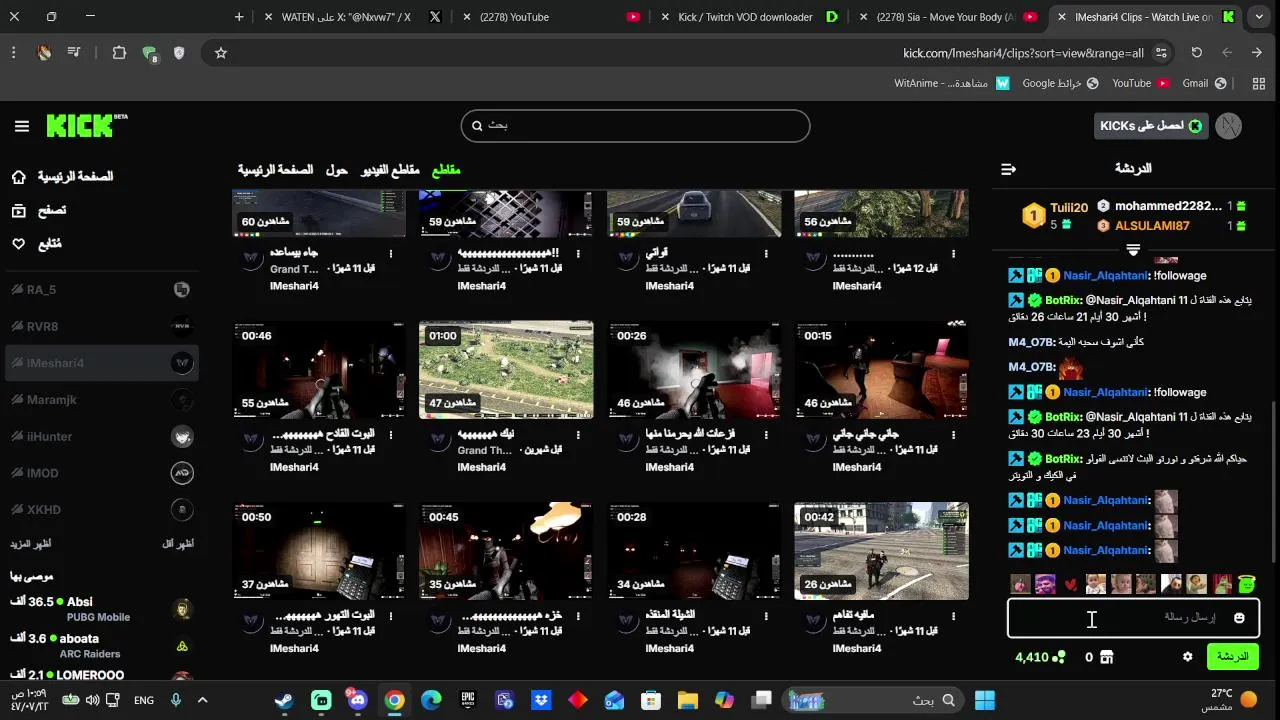Open recommended channel Absi
Viewport: 1280px width, 720px height.
[x=102, y=608]
